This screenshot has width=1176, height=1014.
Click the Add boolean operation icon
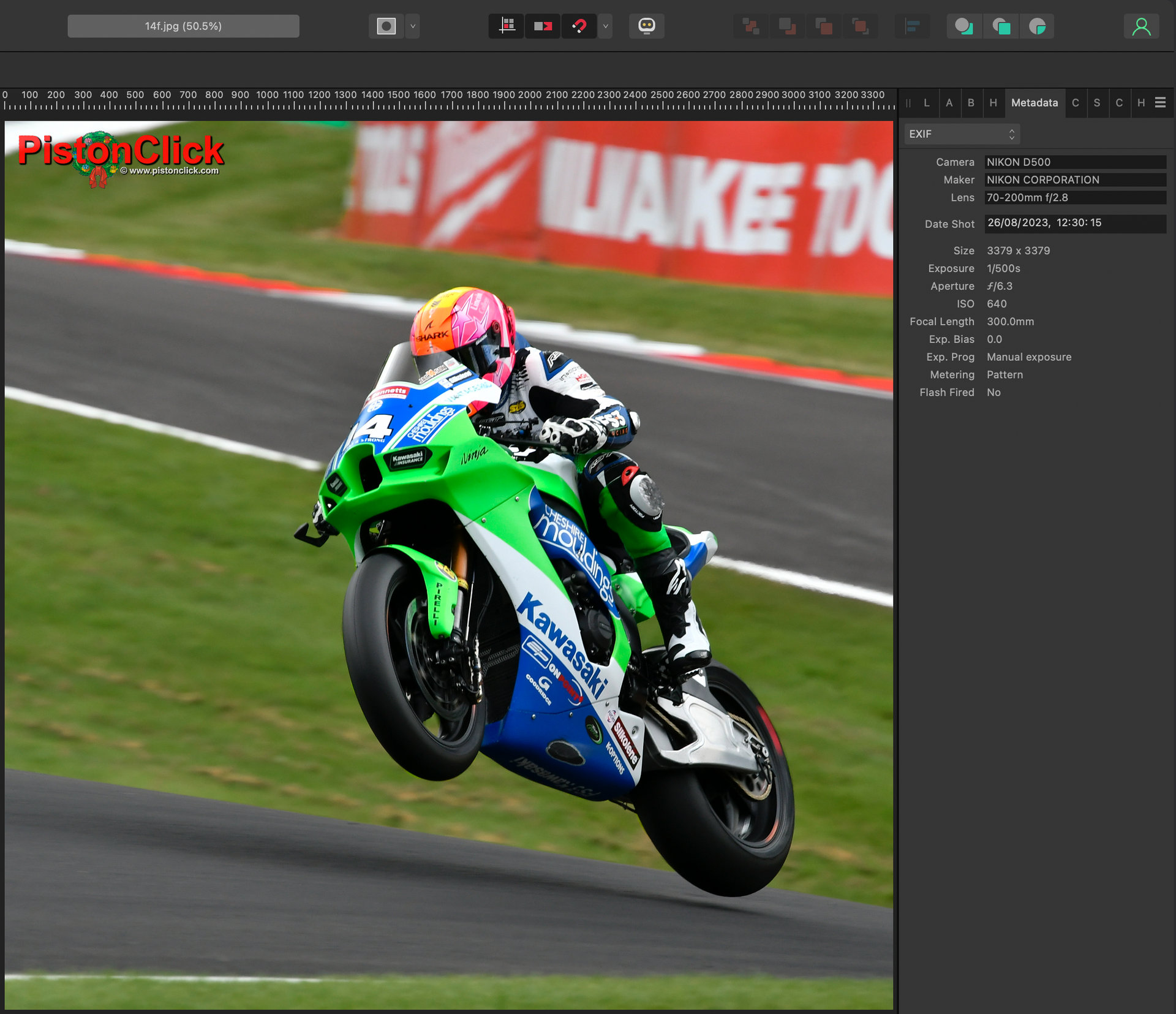tap(751, 26)
